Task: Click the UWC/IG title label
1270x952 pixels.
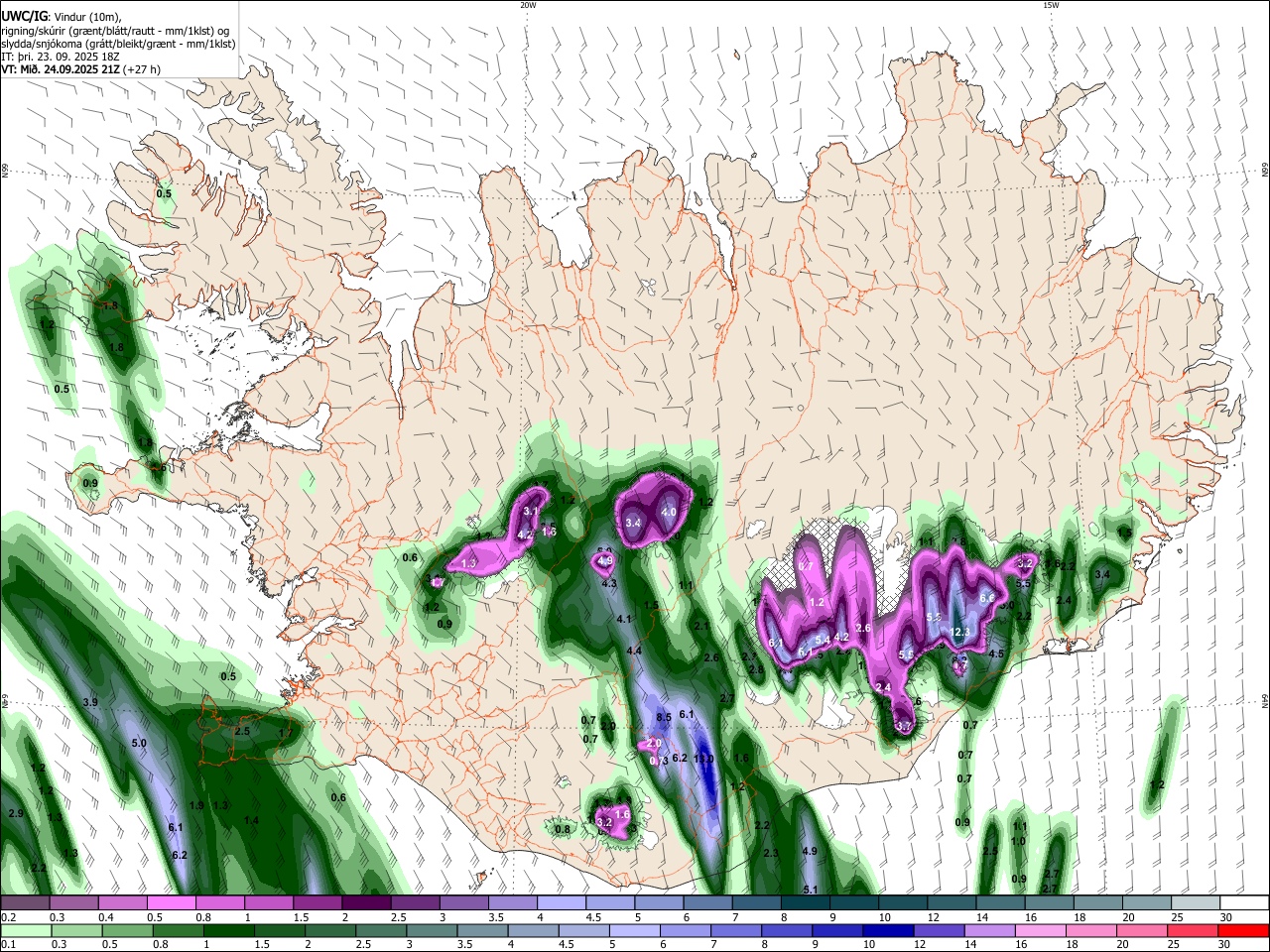Action: tap(24, 15)
